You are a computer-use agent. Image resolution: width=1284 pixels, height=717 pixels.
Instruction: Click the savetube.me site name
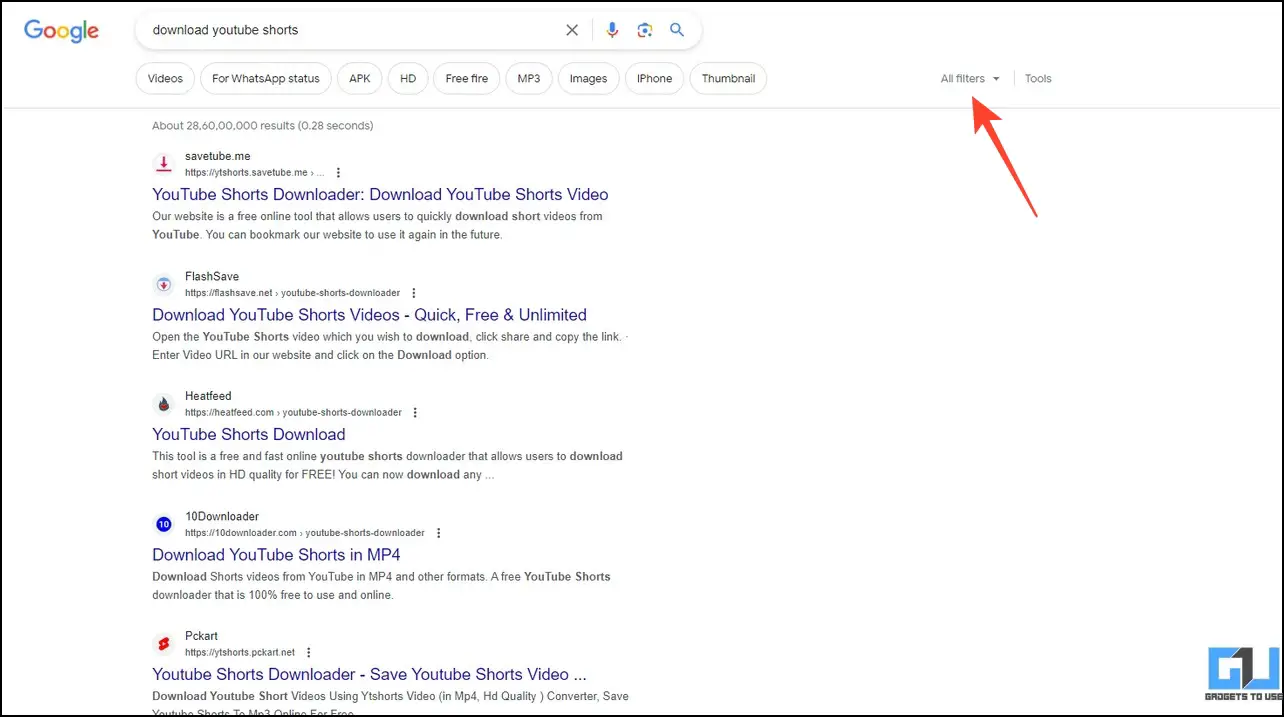coord(218,156)
